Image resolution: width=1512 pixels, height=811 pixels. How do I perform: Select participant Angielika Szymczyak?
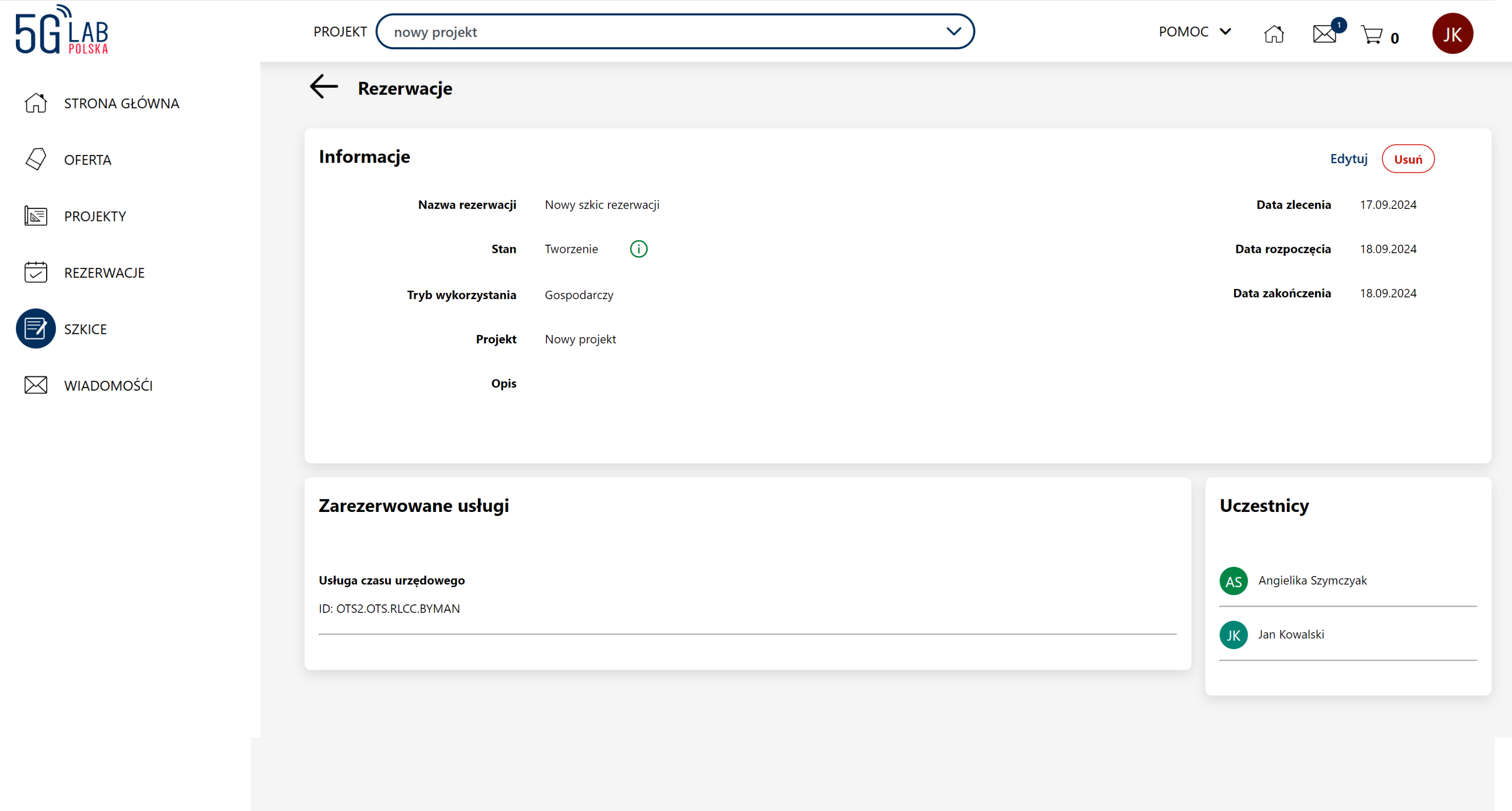pos(1312,580)
